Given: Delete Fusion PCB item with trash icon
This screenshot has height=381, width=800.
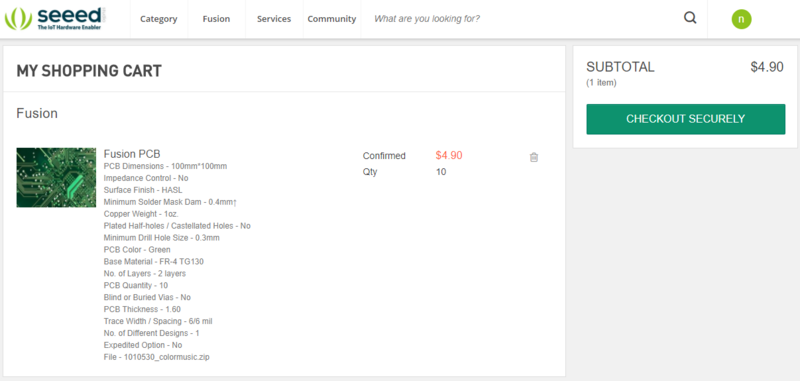Looking at the screenshot, I should pos(534,157).
